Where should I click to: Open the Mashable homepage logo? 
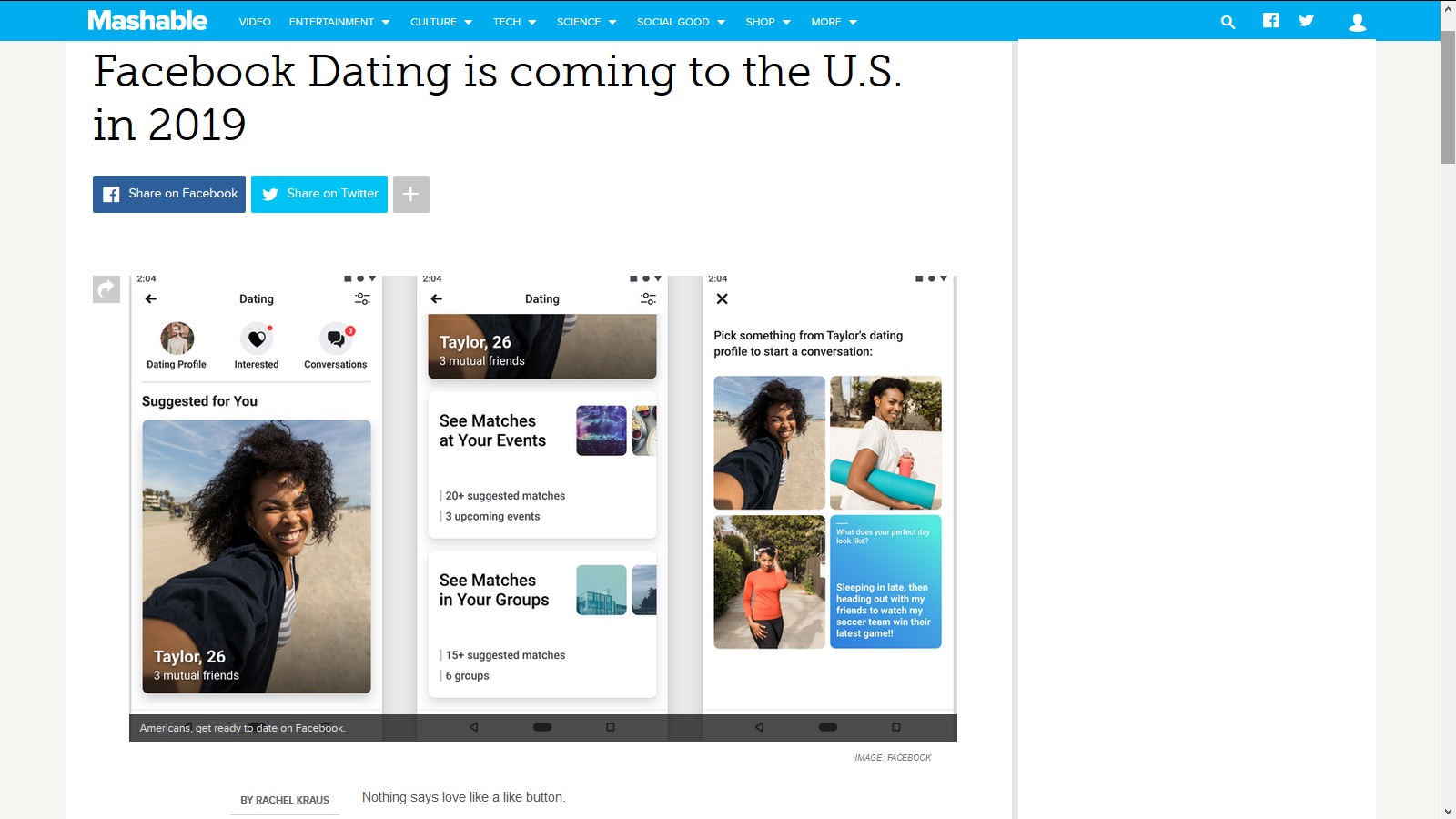point(147,20)
